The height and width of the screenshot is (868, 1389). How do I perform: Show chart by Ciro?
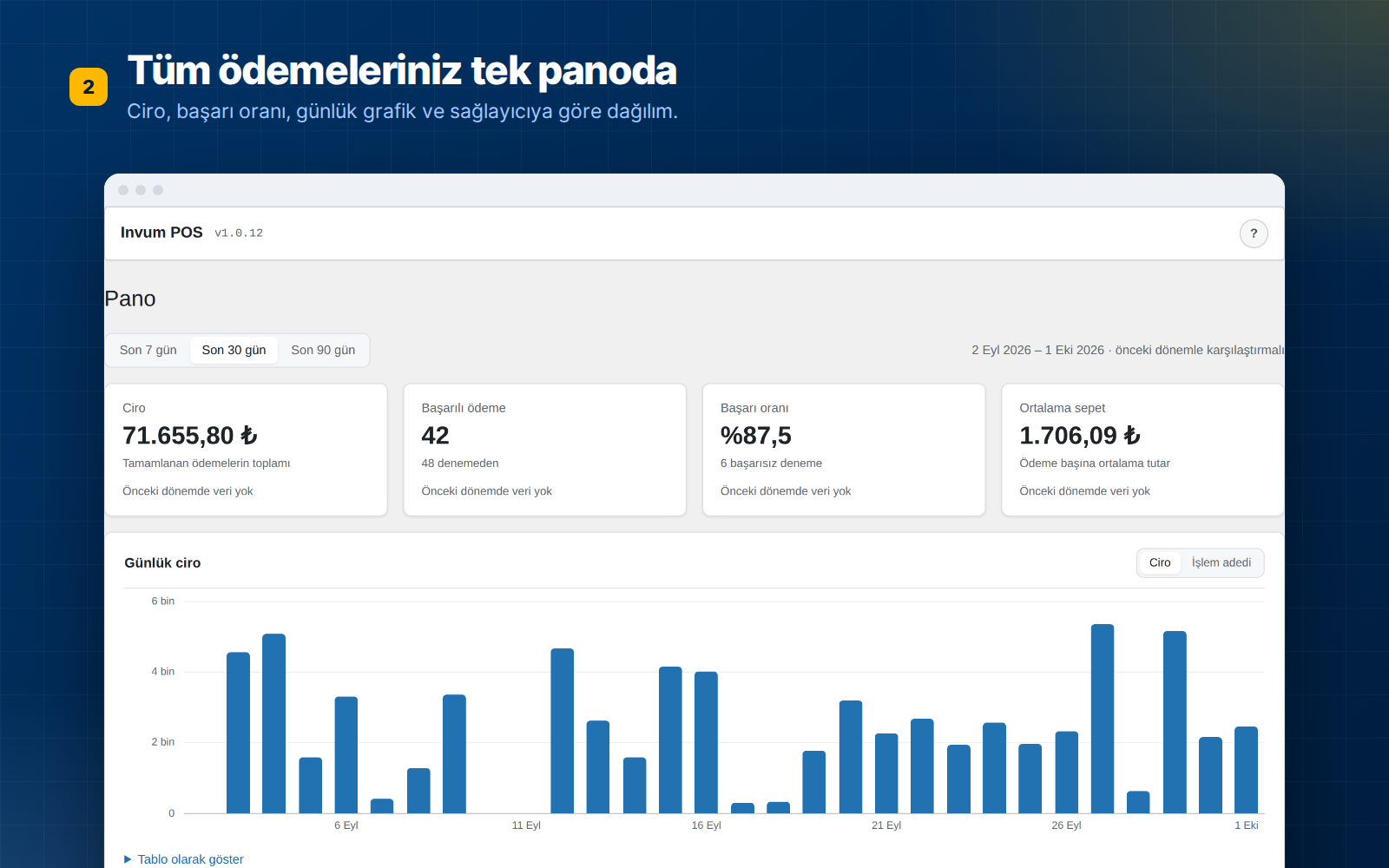pyautogui.click(x=1160, y=562)
